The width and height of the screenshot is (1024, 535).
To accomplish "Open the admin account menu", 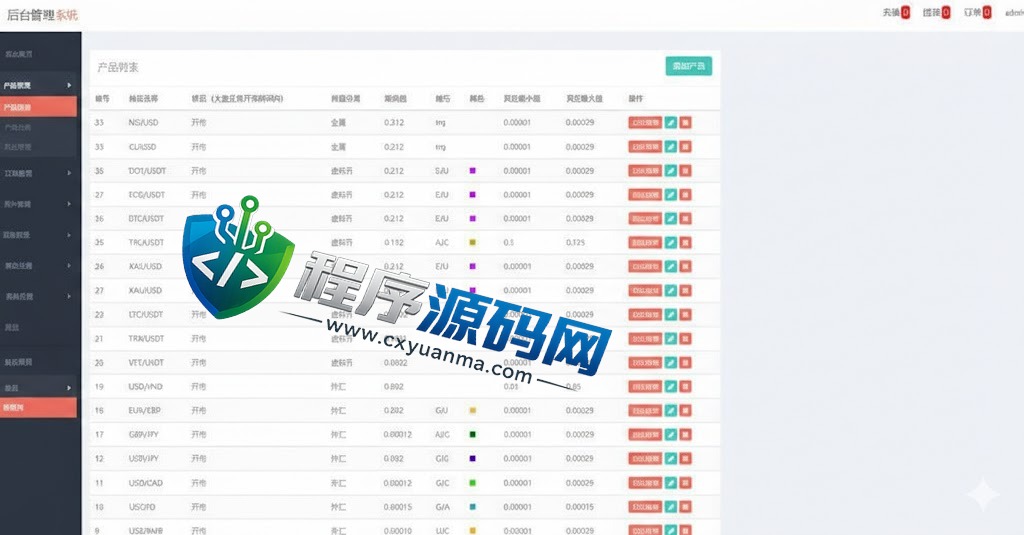I will pos(1014,12).
